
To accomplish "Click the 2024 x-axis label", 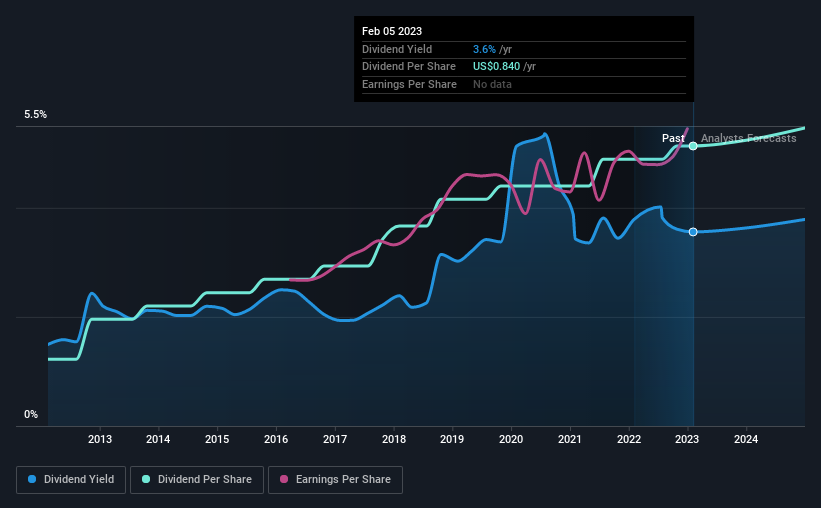I will pyautogui.click(x=746, y=439).
